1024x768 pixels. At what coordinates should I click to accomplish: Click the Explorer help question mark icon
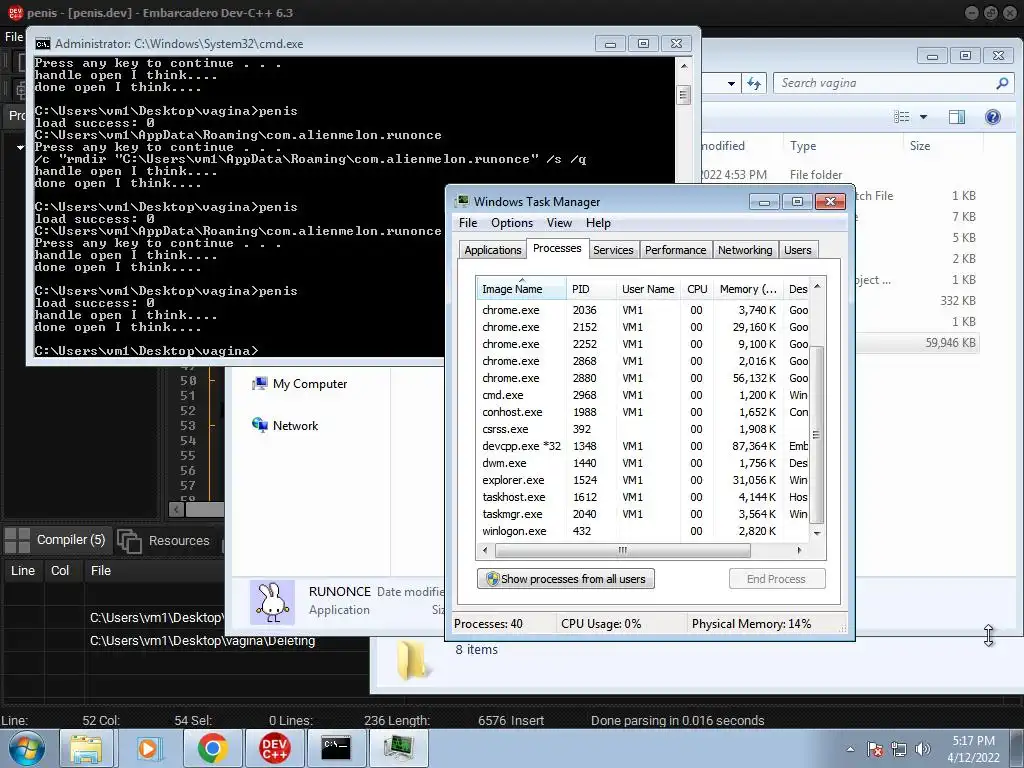(993, 117)
